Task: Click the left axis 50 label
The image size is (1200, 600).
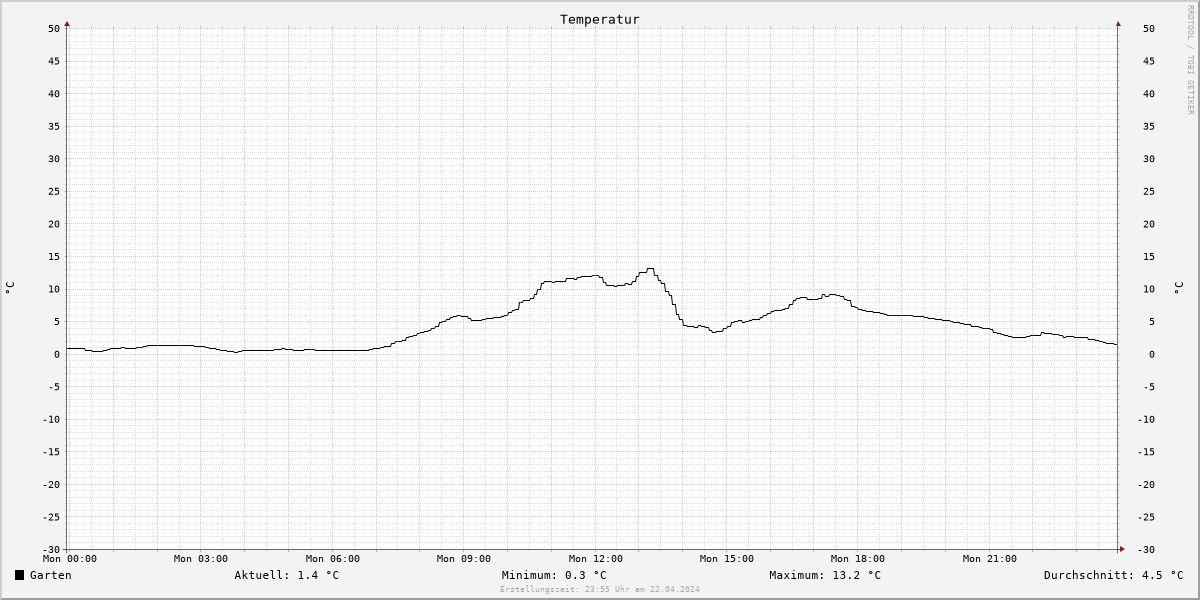Action: (x=54, y=28)
